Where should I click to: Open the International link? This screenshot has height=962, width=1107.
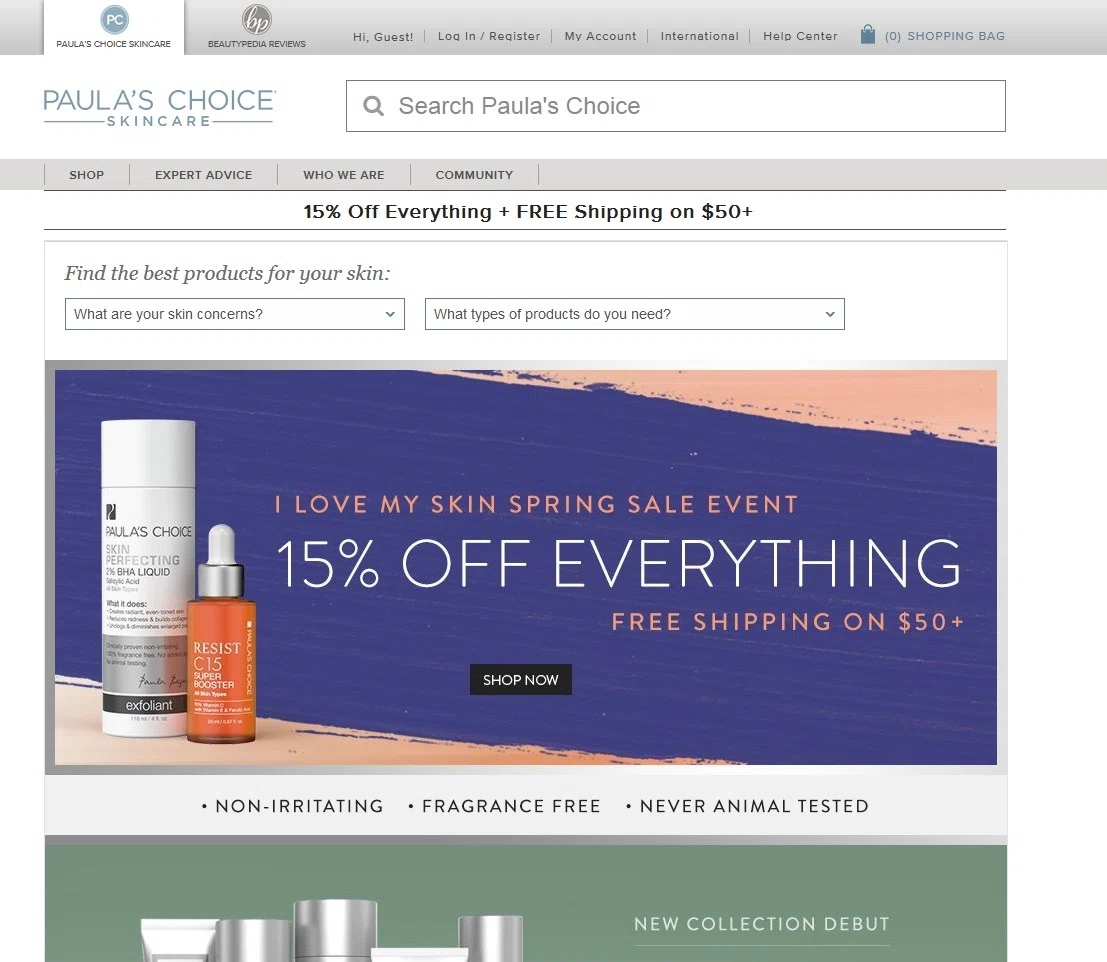pyautogui.click(x=699, y=36)
